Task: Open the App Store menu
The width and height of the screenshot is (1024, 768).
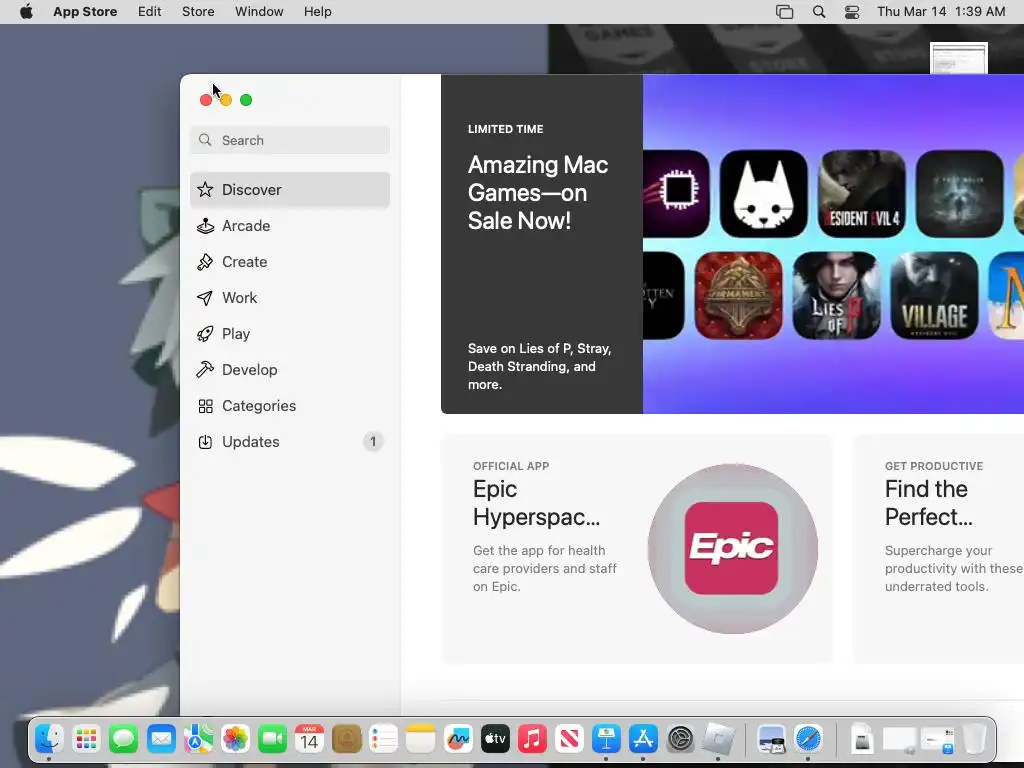Action: coord(85,12)
